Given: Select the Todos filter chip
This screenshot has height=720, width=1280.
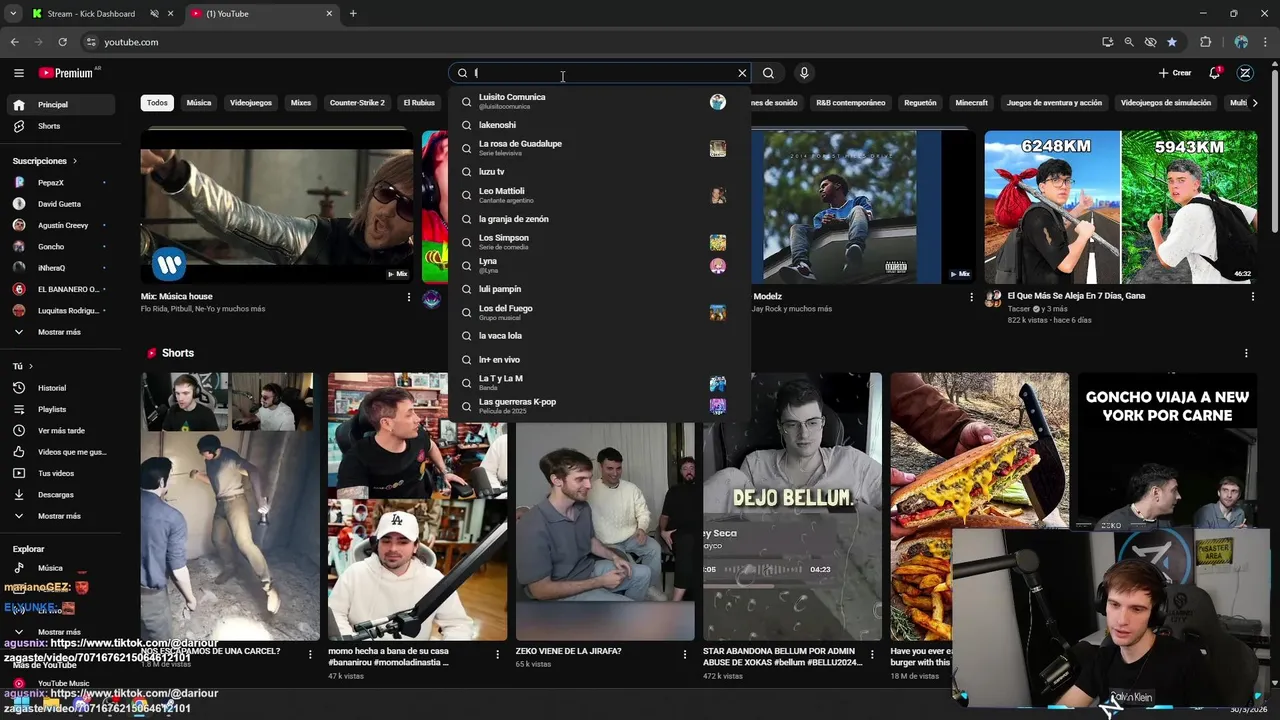Looking at the screenshot, I should pyautogui.click(x=157, y=103).
